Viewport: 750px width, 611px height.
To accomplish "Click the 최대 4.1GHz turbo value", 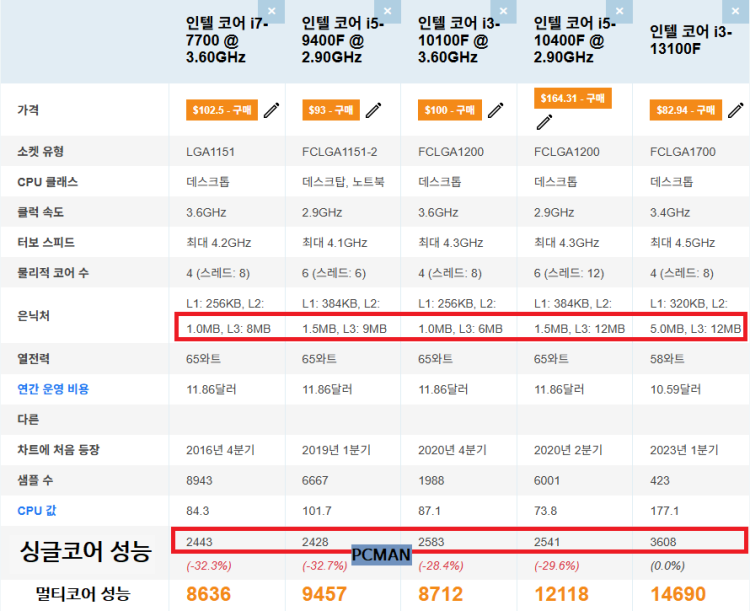I will coord(334,243).
